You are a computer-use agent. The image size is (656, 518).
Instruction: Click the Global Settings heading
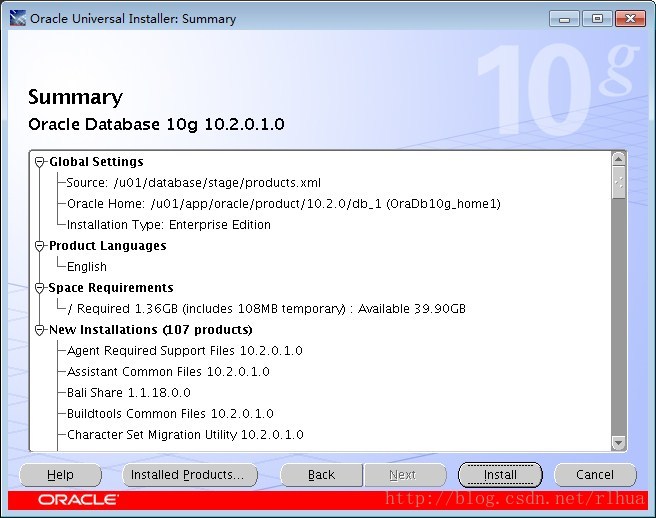[96, 162]
